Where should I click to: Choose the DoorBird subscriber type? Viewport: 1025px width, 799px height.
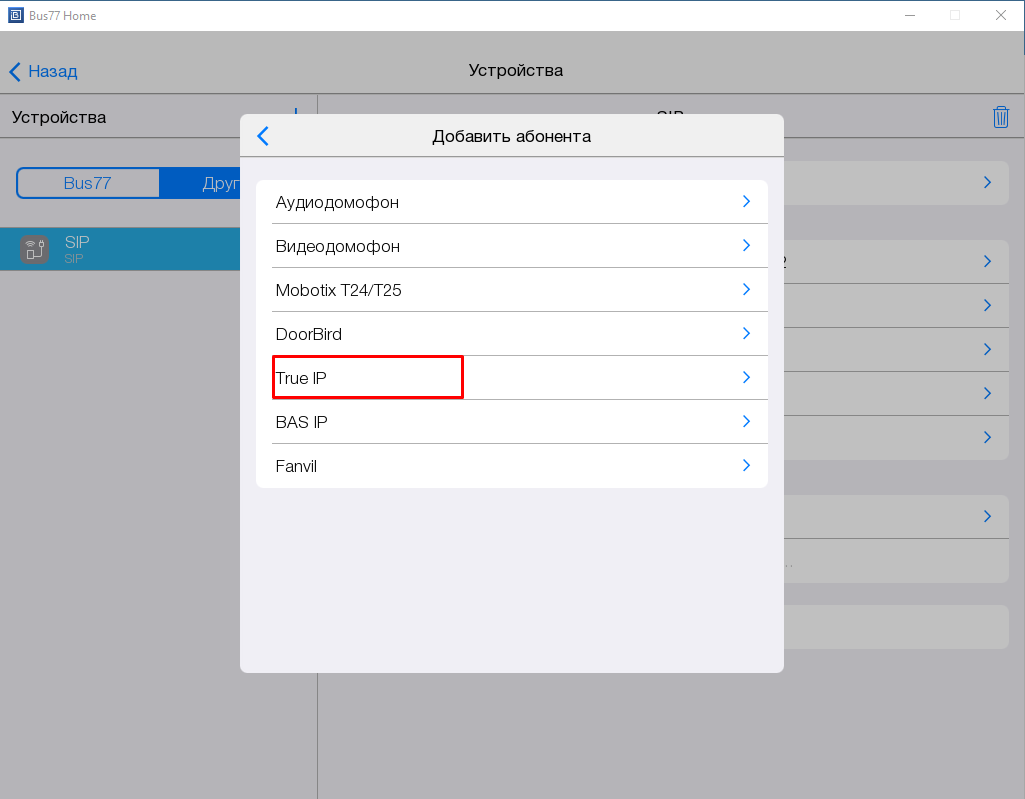309,334
